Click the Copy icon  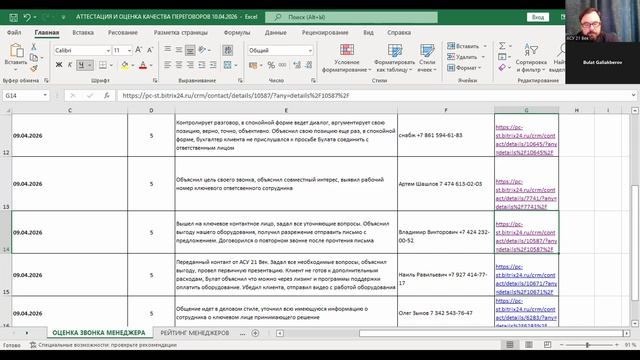[x=34, y=58]
